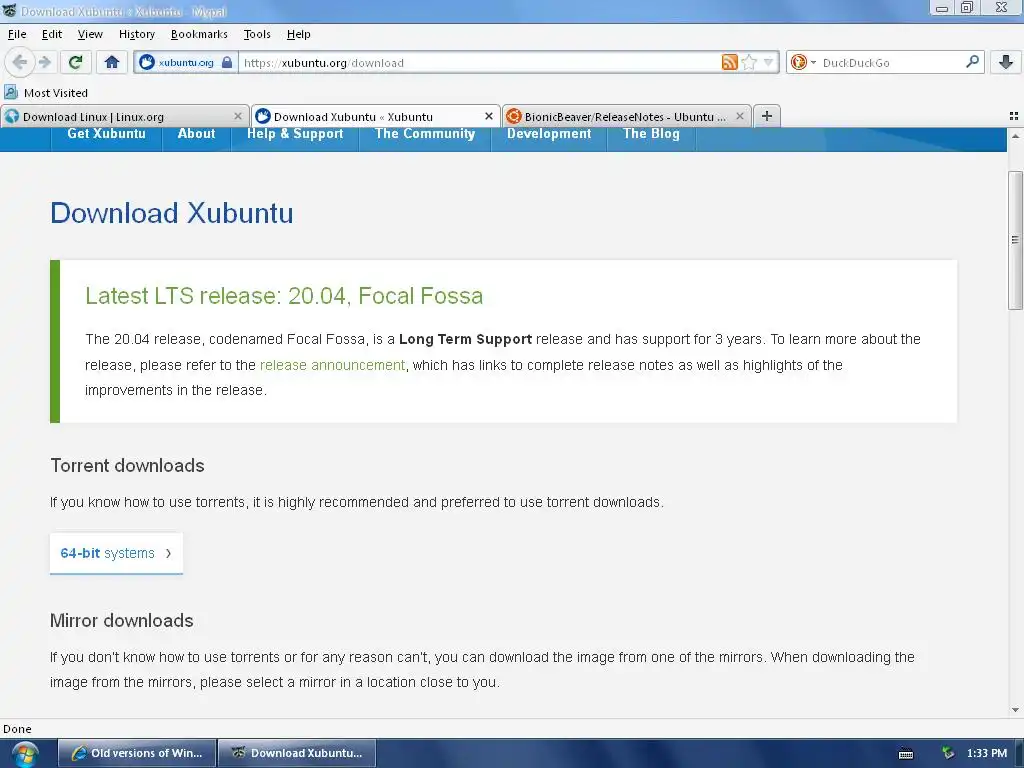The height and width of the screenshot is (768, 1024).
Task: Click the RSS feed icon in address bar
Action: [729, 62]
